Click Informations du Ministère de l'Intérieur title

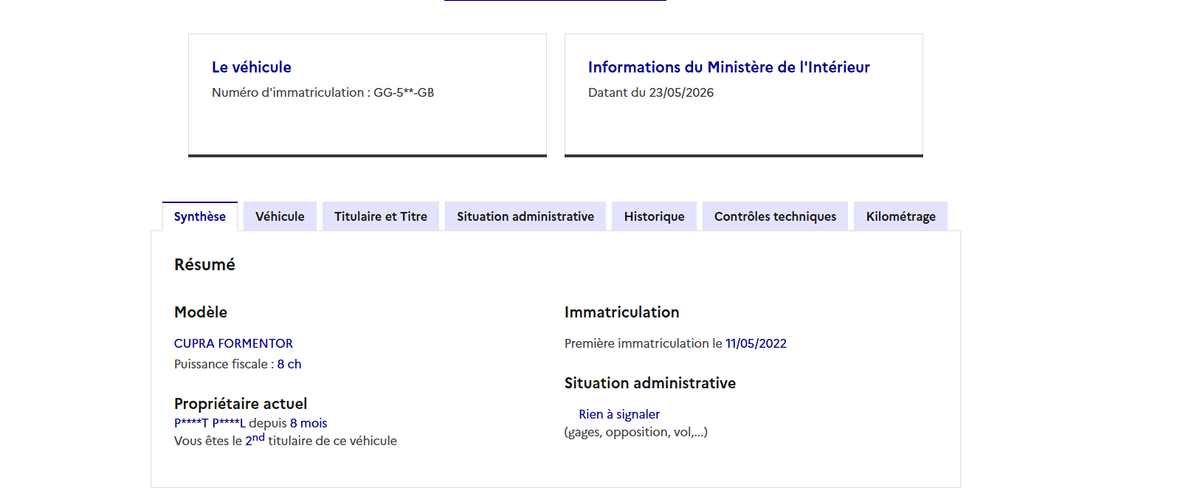729,67
